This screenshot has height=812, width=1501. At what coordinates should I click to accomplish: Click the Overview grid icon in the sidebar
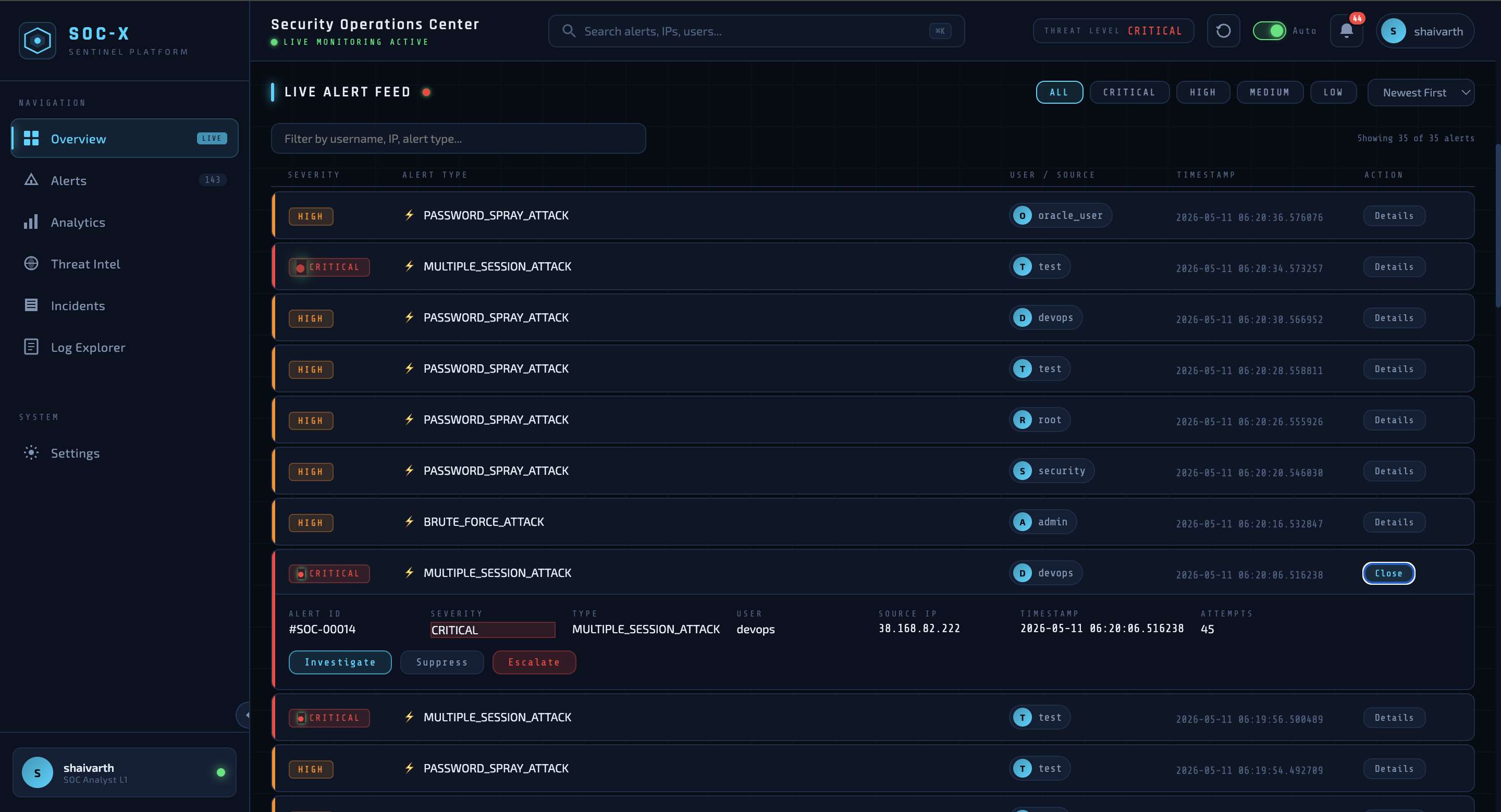[x=31, y=138]
